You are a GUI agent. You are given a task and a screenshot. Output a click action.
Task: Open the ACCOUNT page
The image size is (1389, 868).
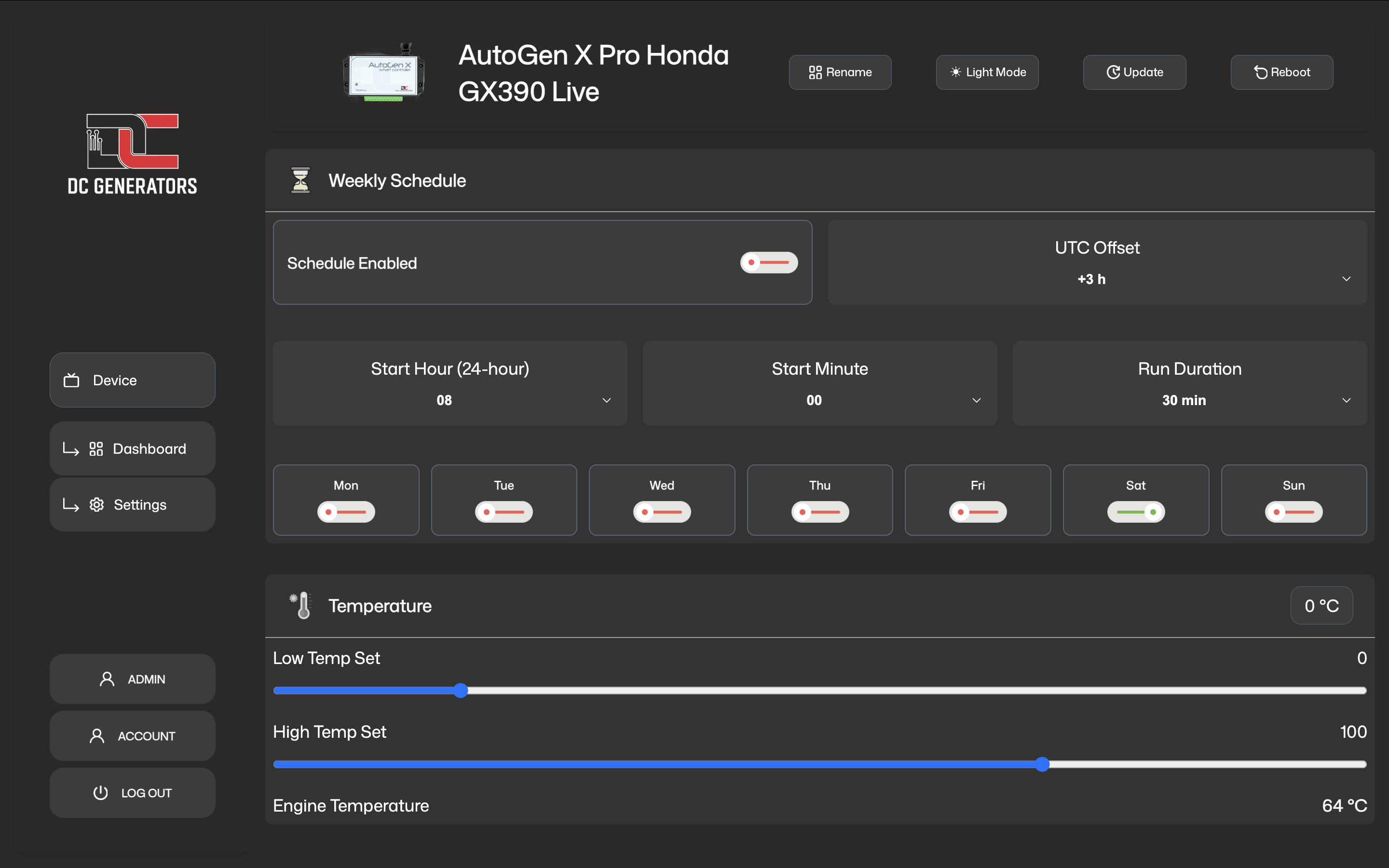tap(133, 736)
